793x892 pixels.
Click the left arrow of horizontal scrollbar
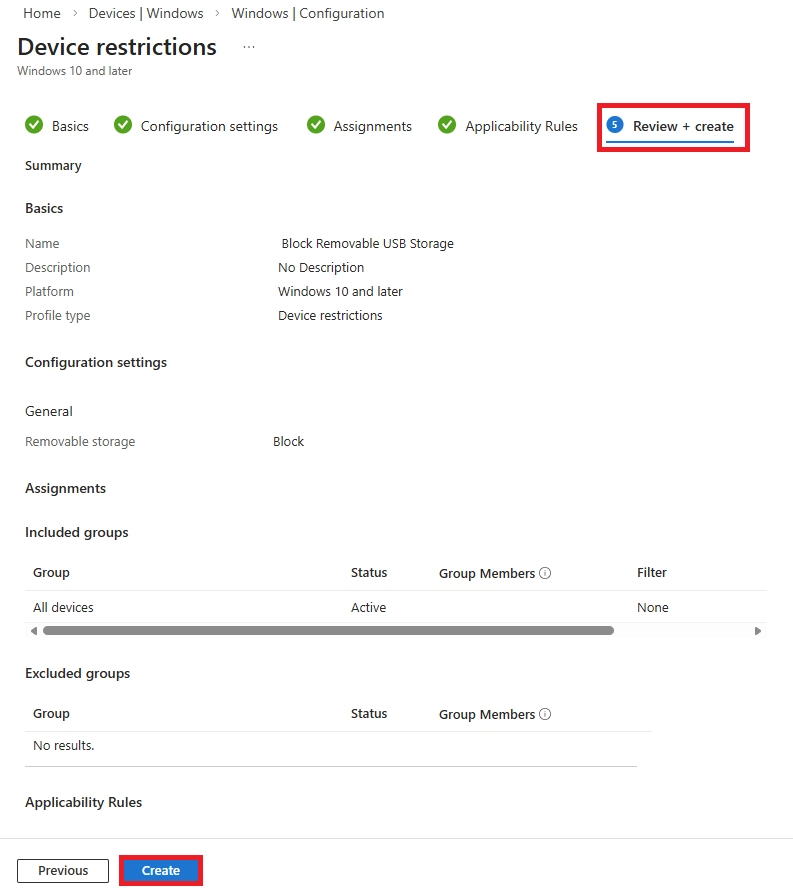[x=34, y=631]
